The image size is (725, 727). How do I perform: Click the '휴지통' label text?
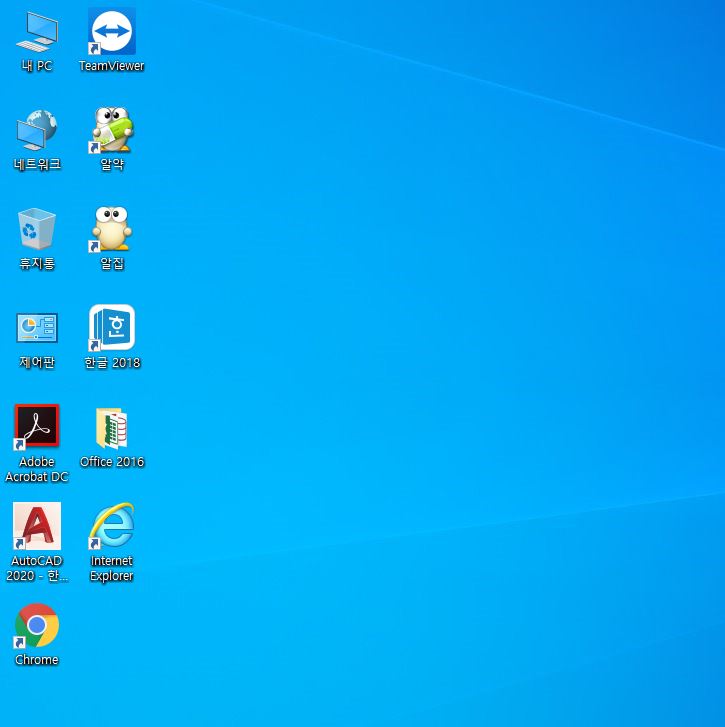[x=37, y=263]
